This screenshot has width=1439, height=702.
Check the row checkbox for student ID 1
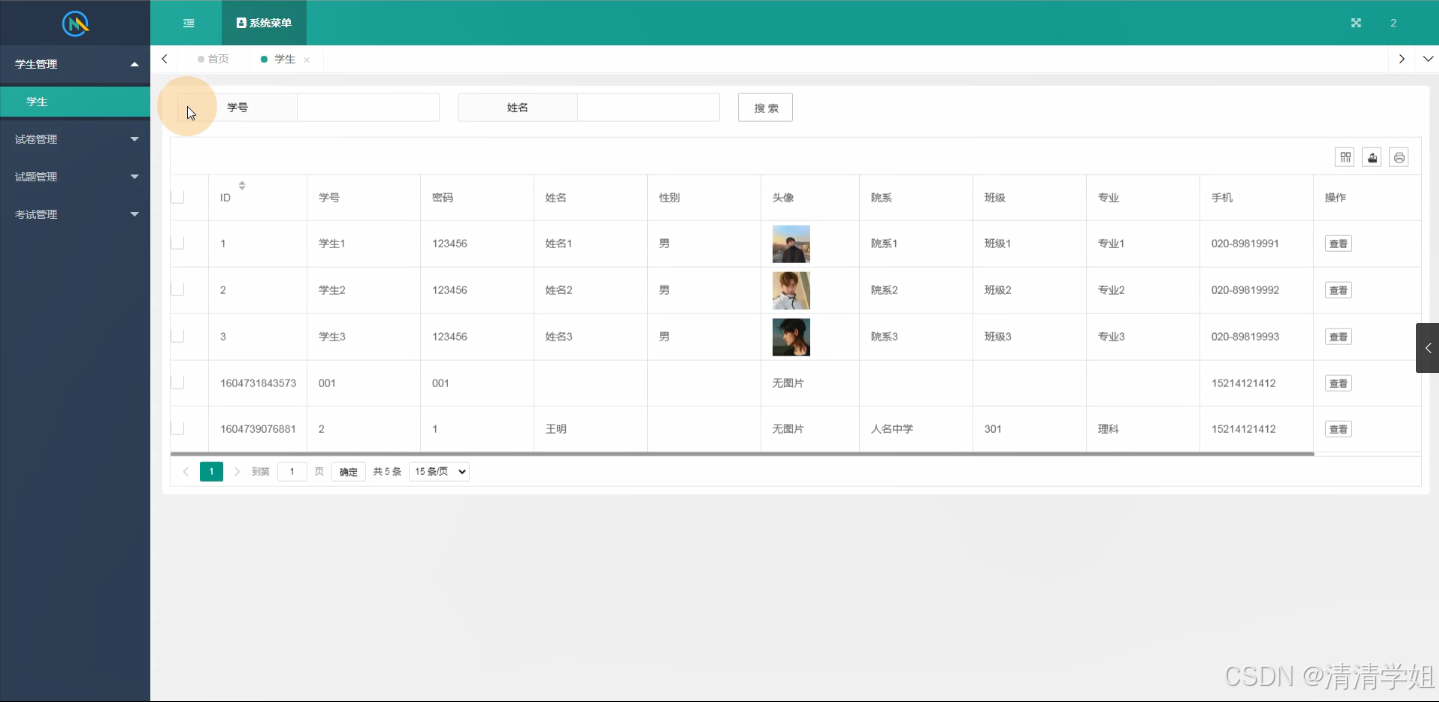(x=181, y=243)
